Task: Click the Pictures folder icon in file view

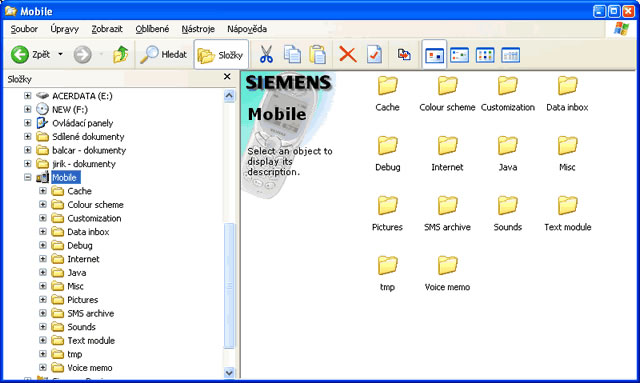Action: (x=387, y=205)
